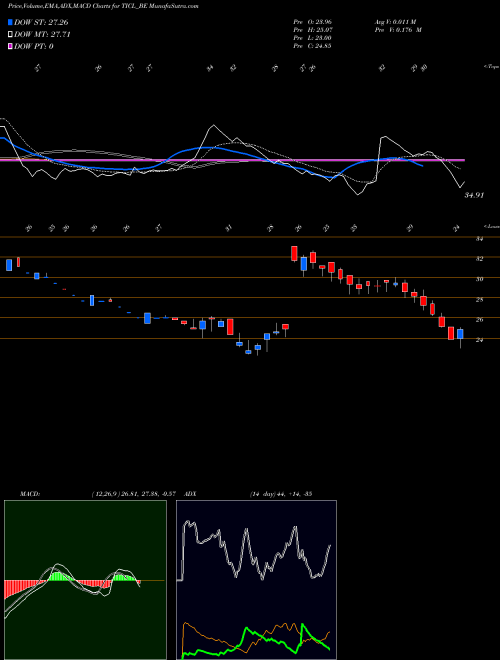The width and height of the screenshot is (500, 660).
Task: Click the Pre O: 23.96 value
Action: click(313, 22)
